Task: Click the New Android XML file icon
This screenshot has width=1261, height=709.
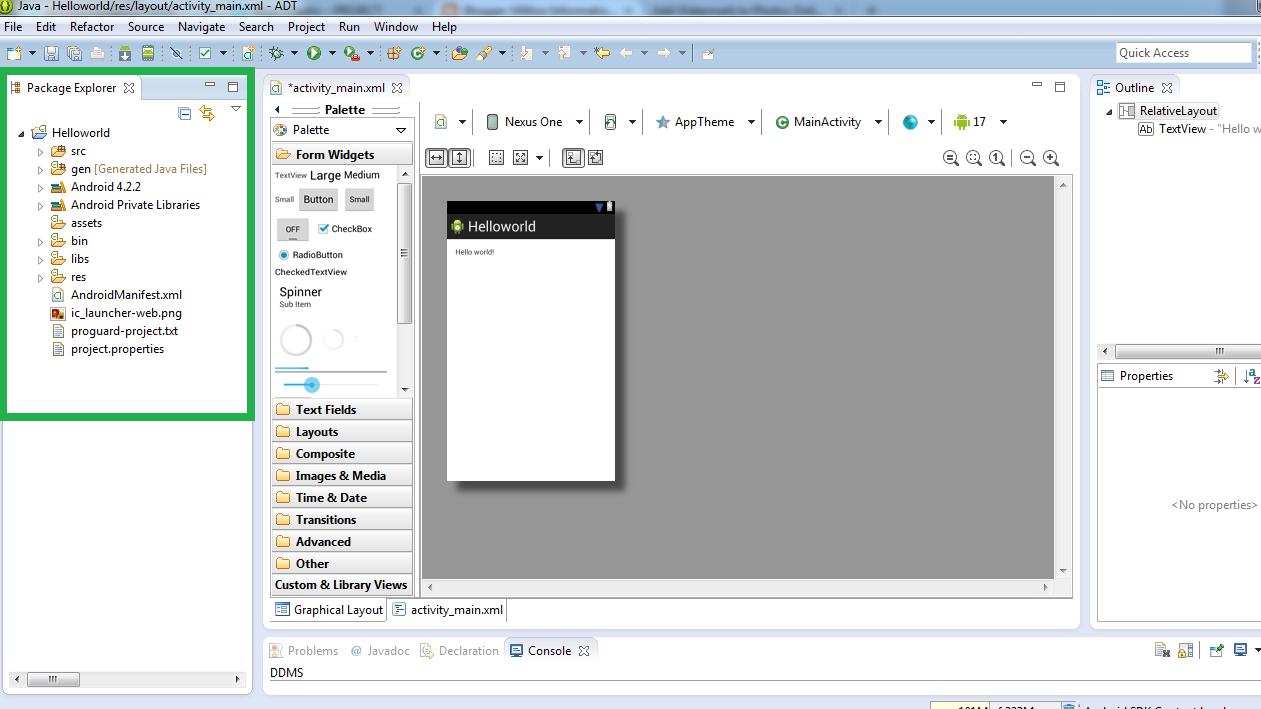Action: tap(248, 53)
